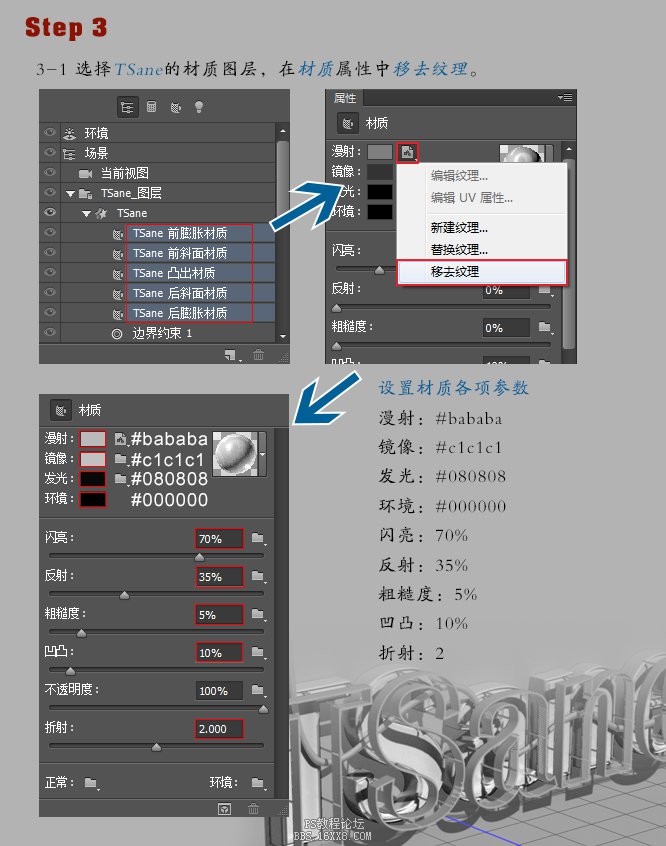Click material preview sphere in bottom panel
Viewport: 666px width, 846px height.
[235, 454]
